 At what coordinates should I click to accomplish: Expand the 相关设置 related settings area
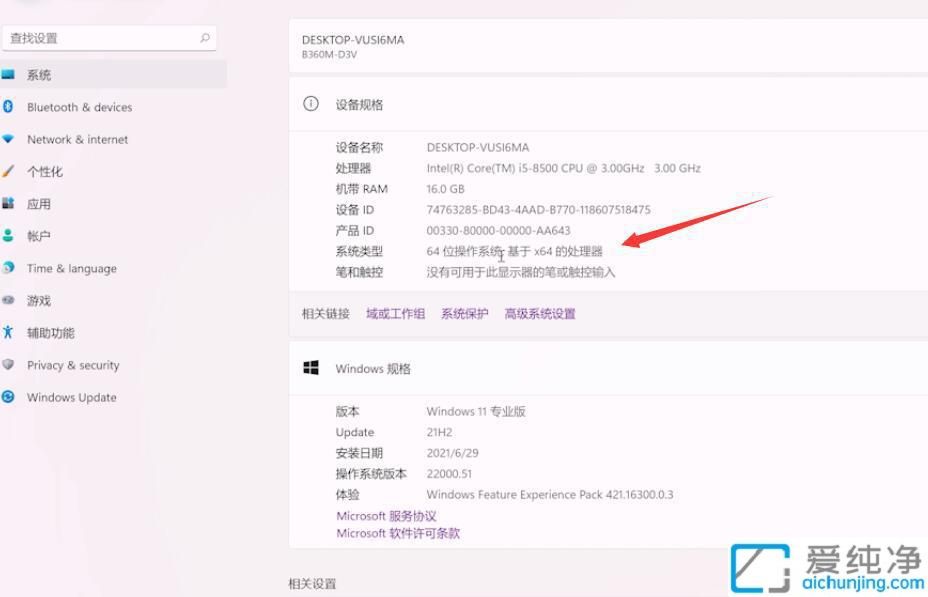(311, 583)
